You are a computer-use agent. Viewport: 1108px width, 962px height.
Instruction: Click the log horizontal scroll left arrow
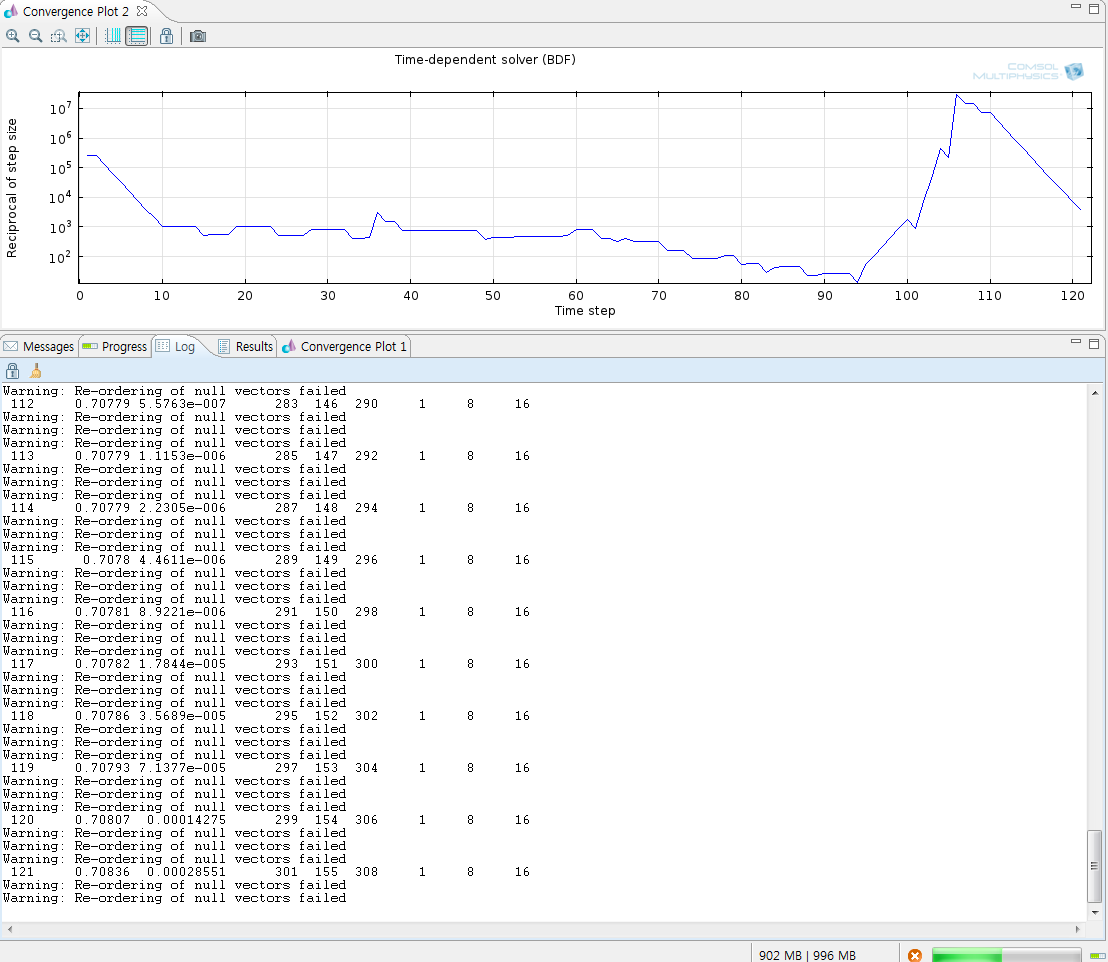9,929
